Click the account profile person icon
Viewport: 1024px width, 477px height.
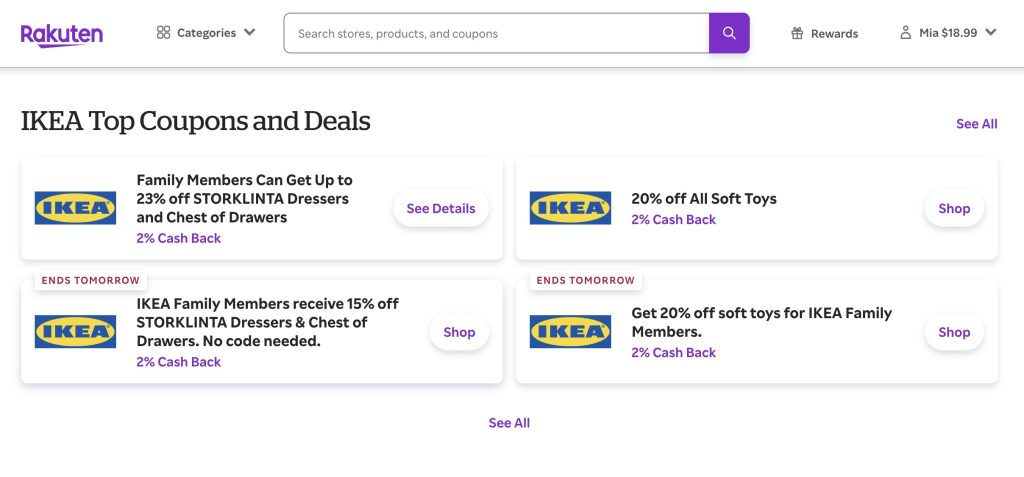point(906,33)
